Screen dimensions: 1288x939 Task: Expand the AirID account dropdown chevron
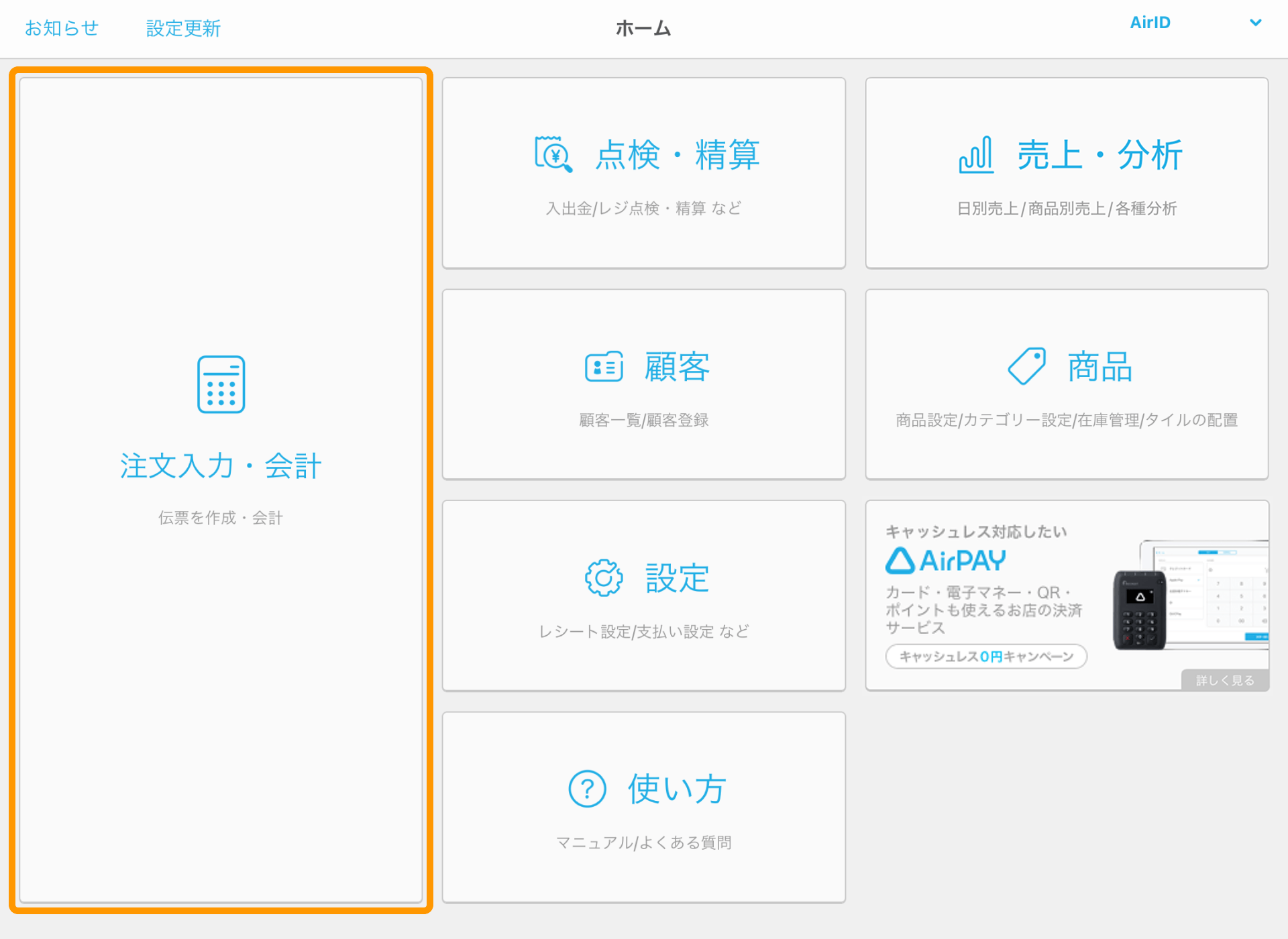click(1255, 23)
